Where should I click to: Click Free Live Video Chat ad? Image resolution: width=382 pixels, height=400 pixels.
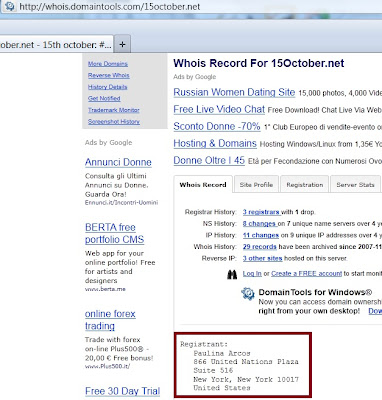click(219, 109)
